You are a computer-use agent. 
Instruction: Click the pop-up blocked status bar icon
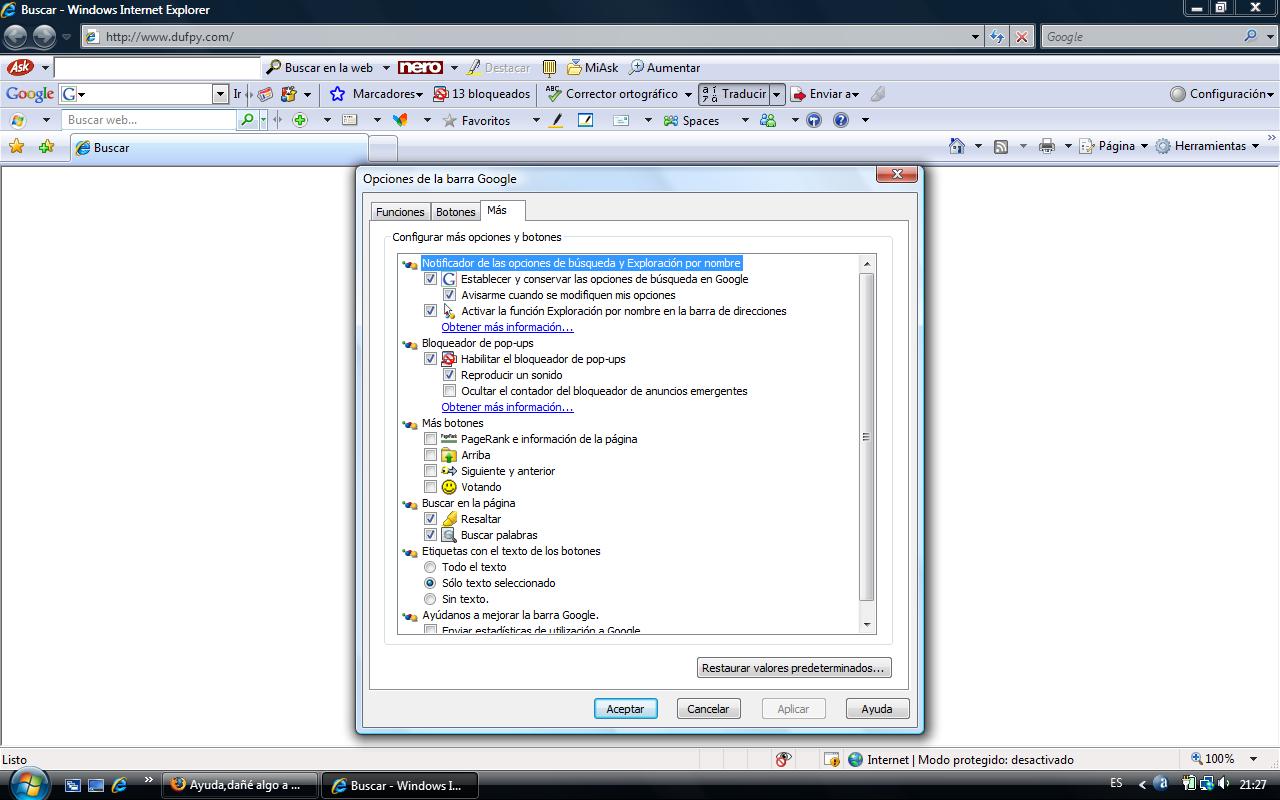tap(832, 759)
